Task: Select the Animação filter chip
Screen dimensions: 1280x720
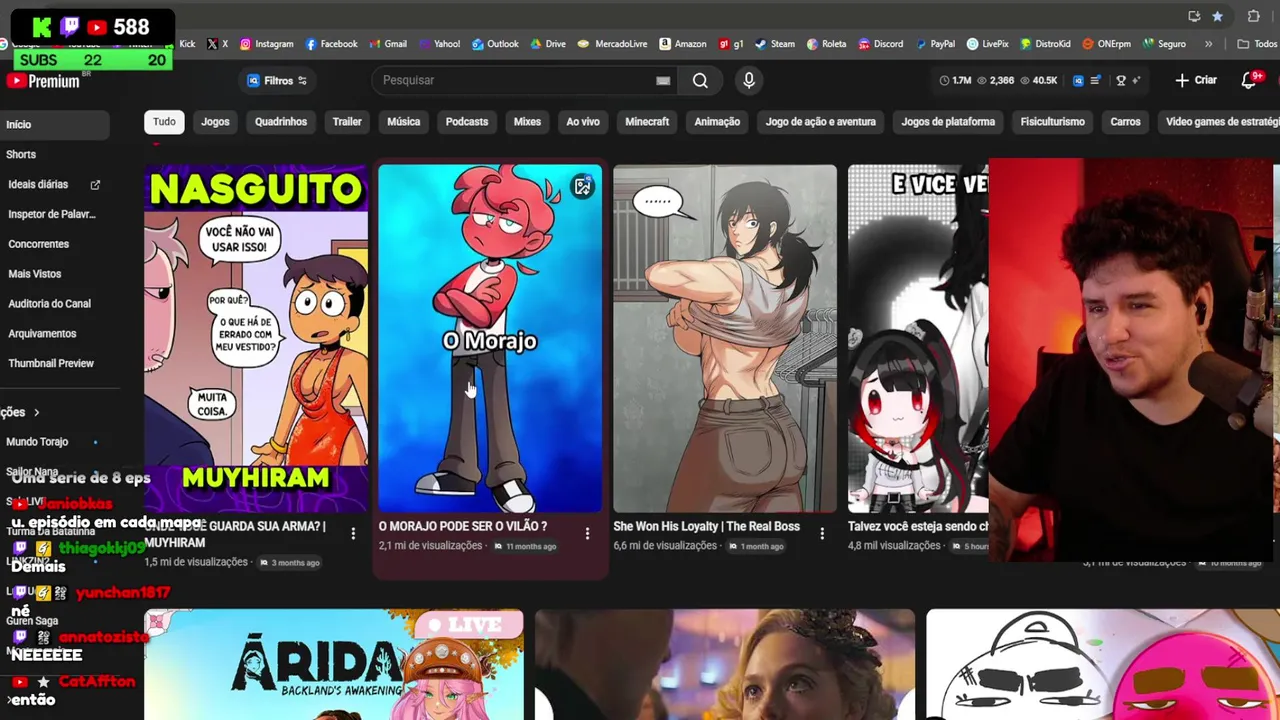Action: (x=717, y=121)
